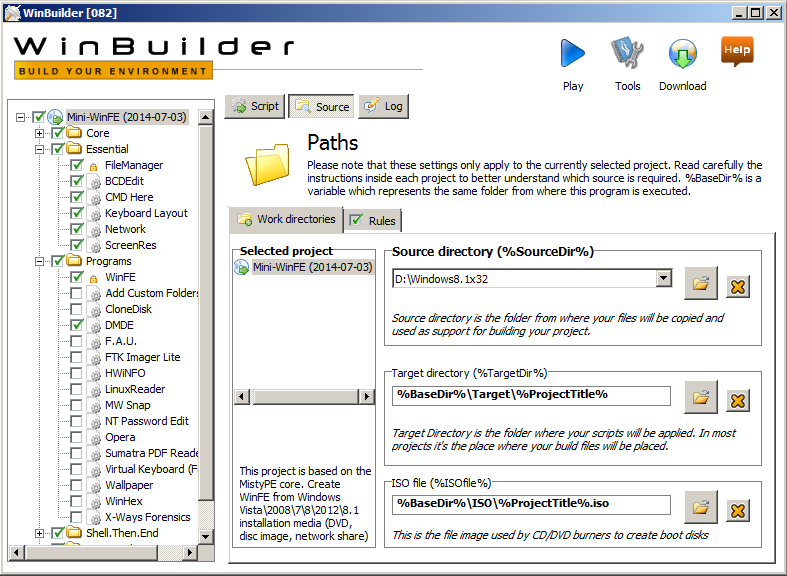Select the Source tab
Viewport: 787px width, 576px height.
click(321, 106)
